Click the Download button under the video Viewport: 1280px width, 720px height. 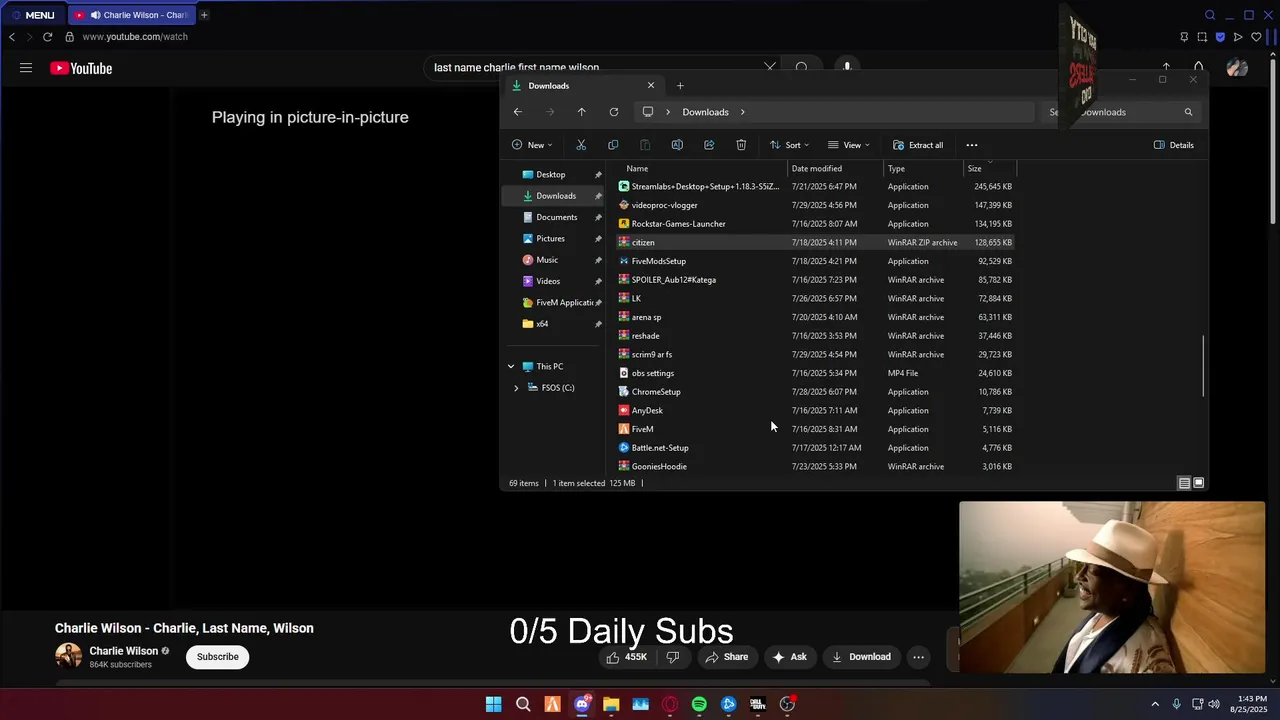[861, 657]
